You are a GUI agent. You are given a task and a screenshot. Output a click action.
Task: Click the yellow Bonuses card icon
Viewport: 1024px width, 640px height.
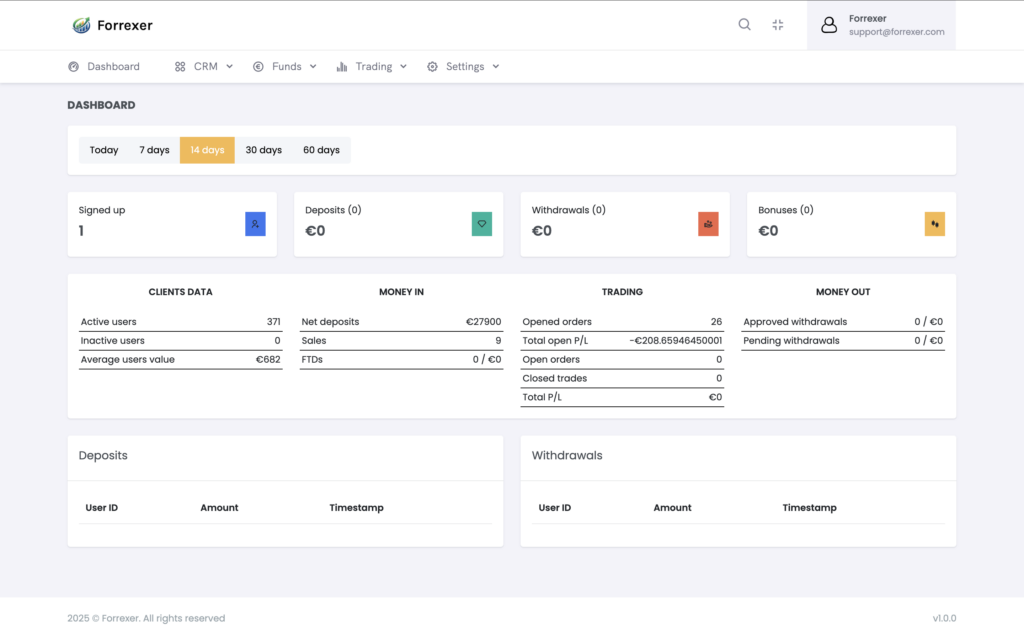[934, 224]
